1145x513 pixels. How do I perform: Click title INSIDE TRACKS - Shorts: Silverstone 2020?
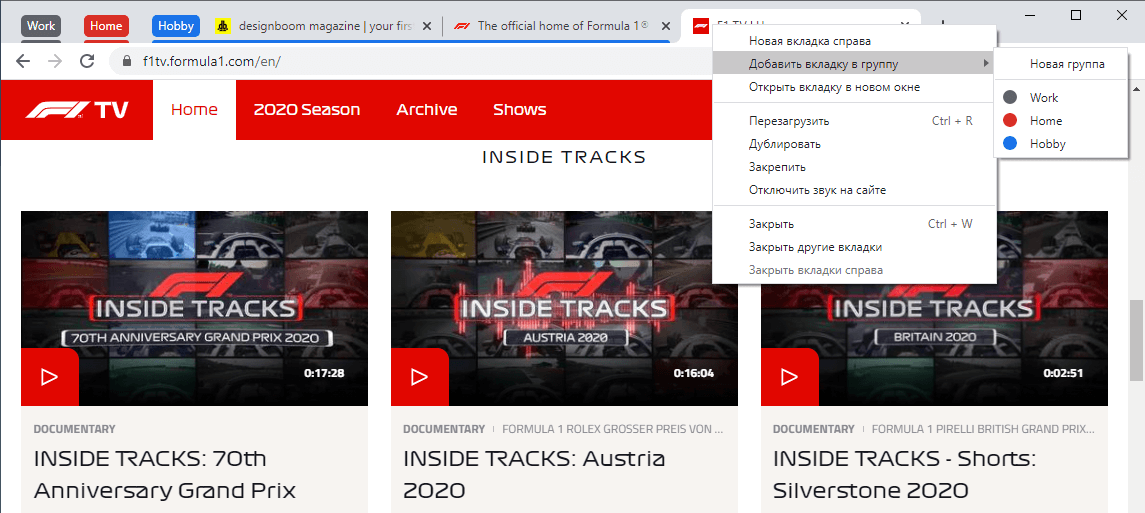pos(905,474)
